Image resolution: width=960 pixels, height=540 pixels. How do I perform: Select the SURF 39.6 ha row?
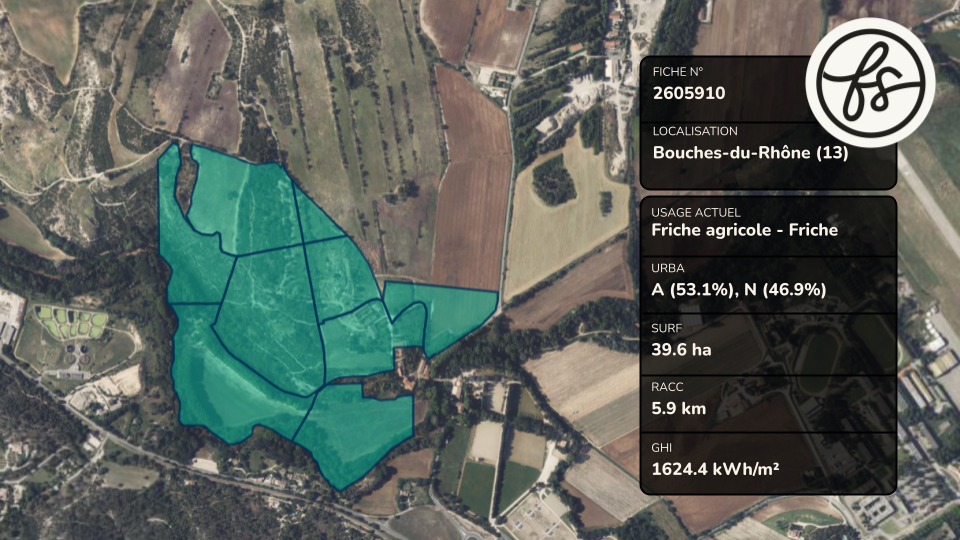click(x=768, y=344)
